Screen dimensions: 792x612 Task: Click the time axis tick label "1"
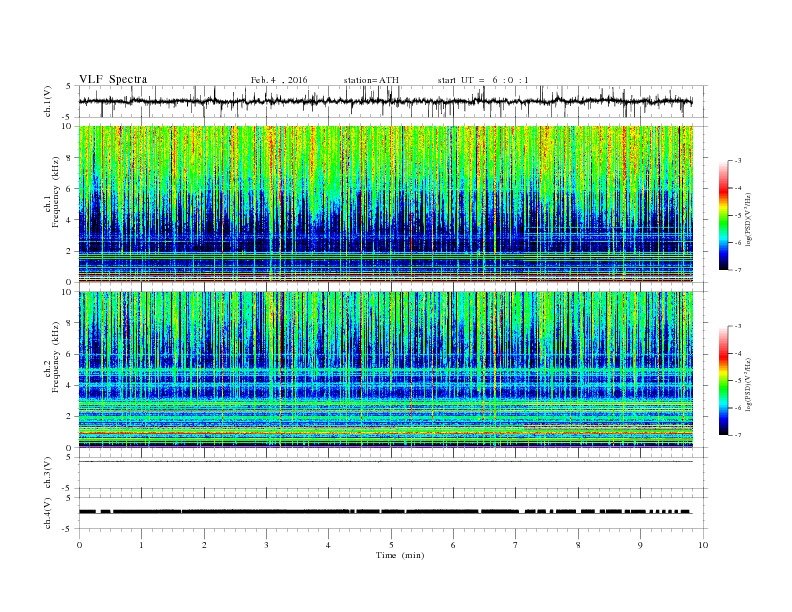click(x=142, y=545)
